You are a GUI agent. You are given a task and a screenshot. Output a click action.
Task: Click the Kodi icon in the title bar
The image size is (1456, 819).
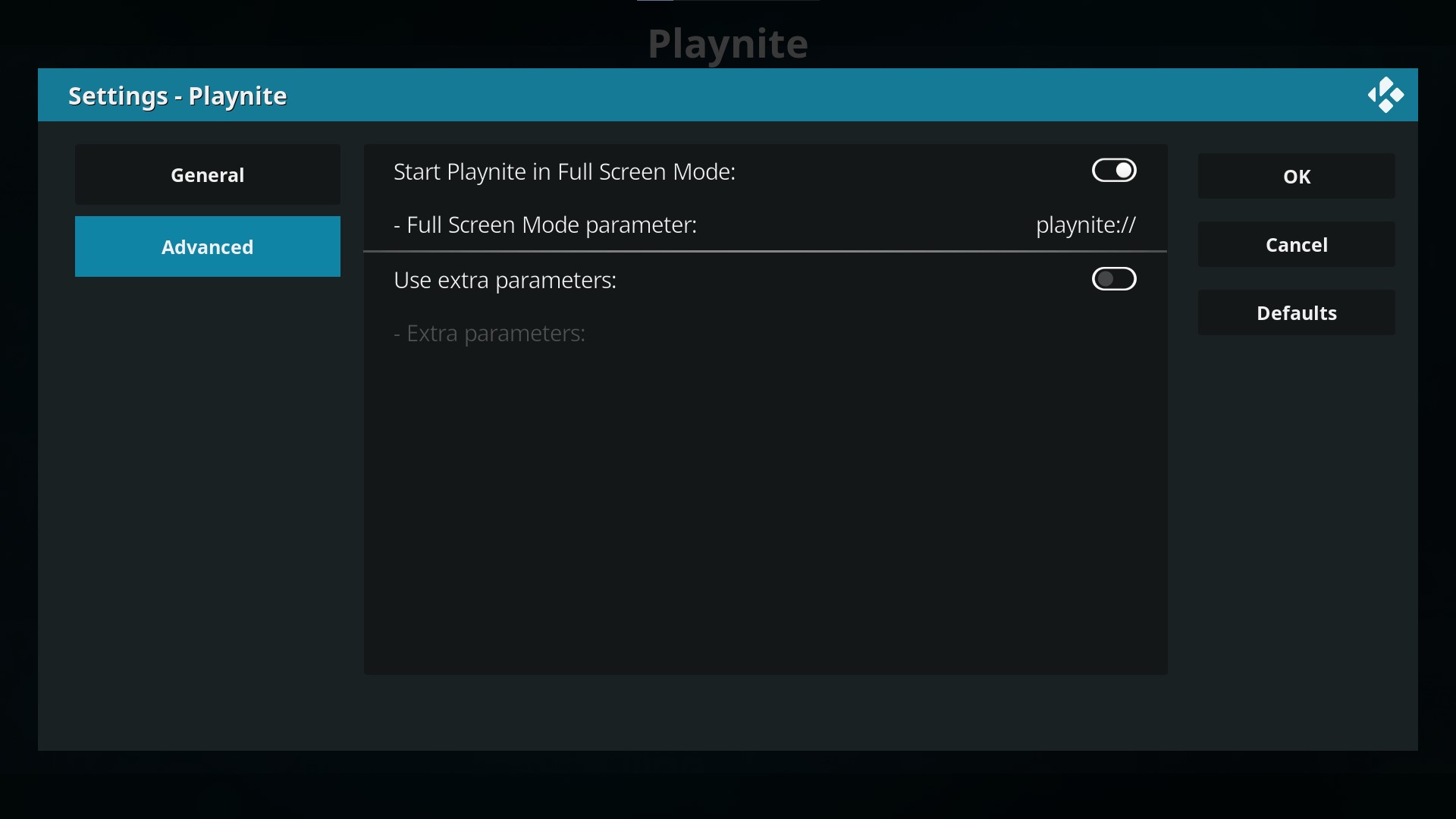coord(1384,94)
